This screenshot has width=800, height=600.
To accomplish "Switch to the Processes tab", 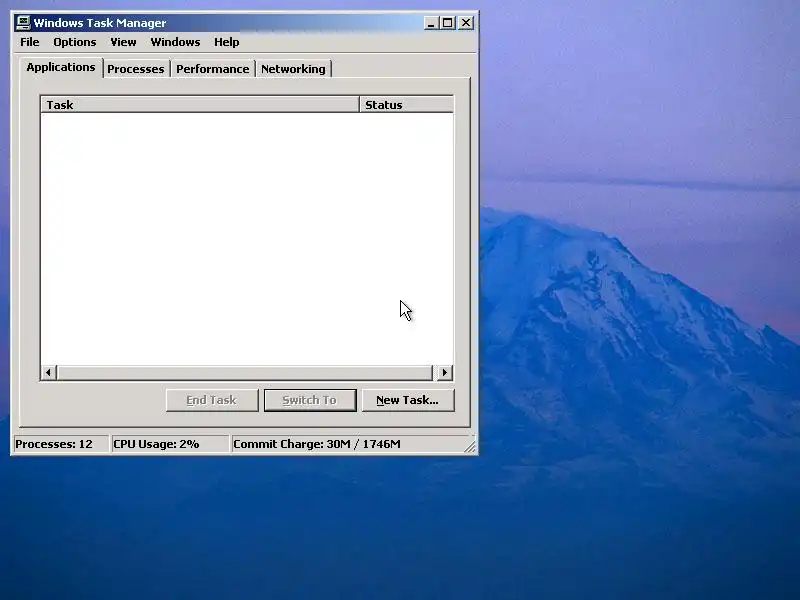I will (x=136, y=69).
